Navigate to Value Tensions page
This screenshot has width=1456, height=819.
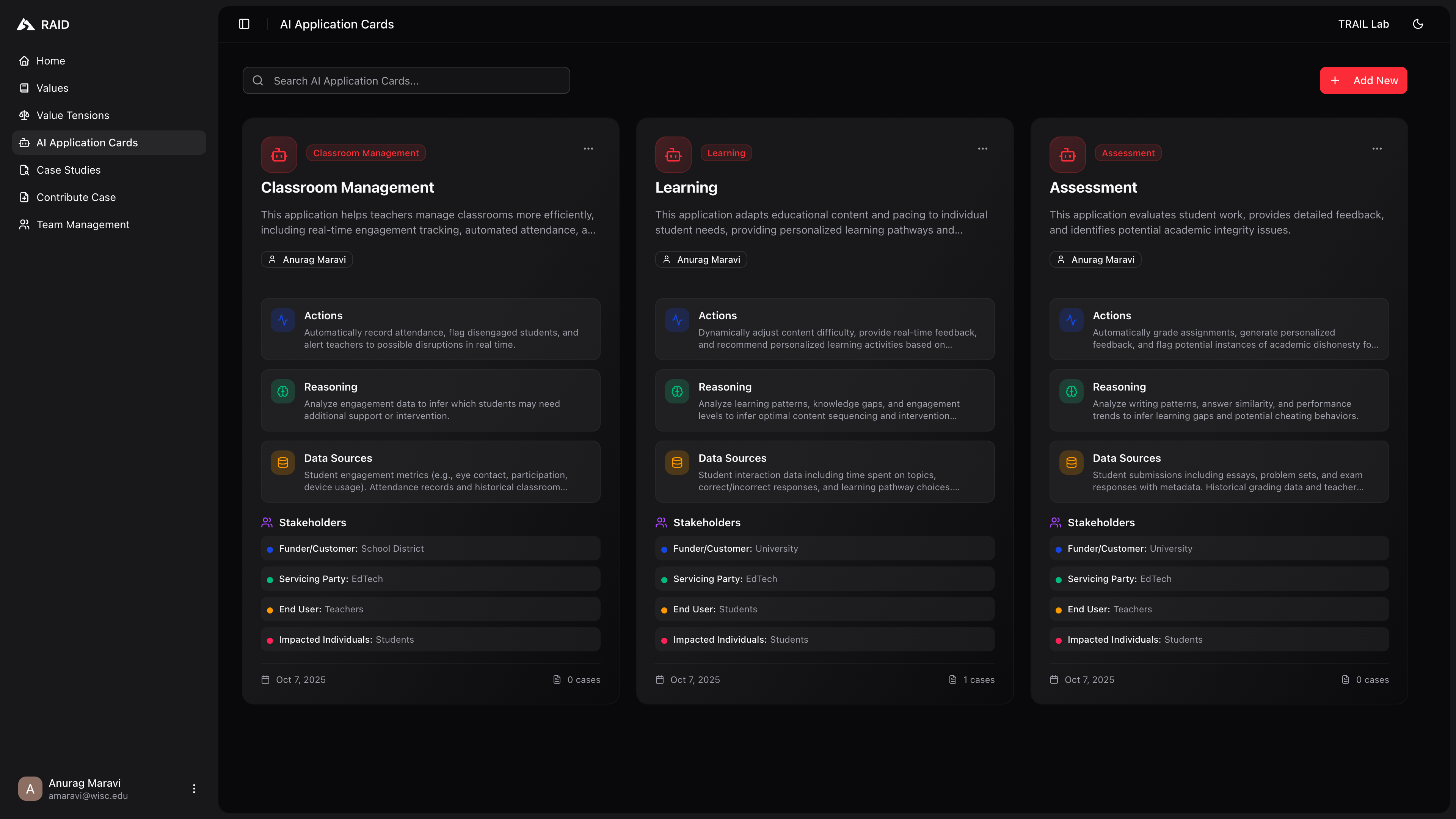tap(72, 115)
